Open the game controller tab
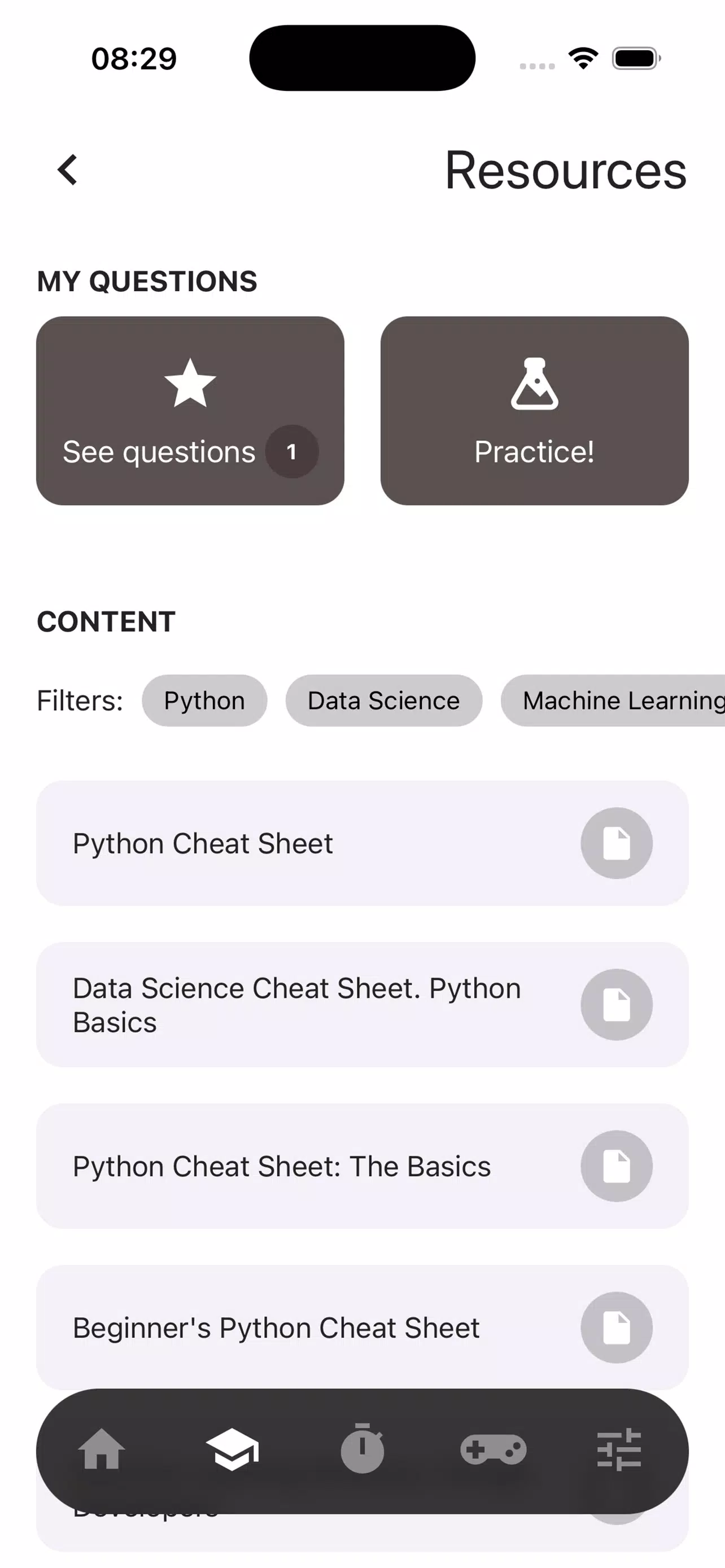 [493, 1449]
